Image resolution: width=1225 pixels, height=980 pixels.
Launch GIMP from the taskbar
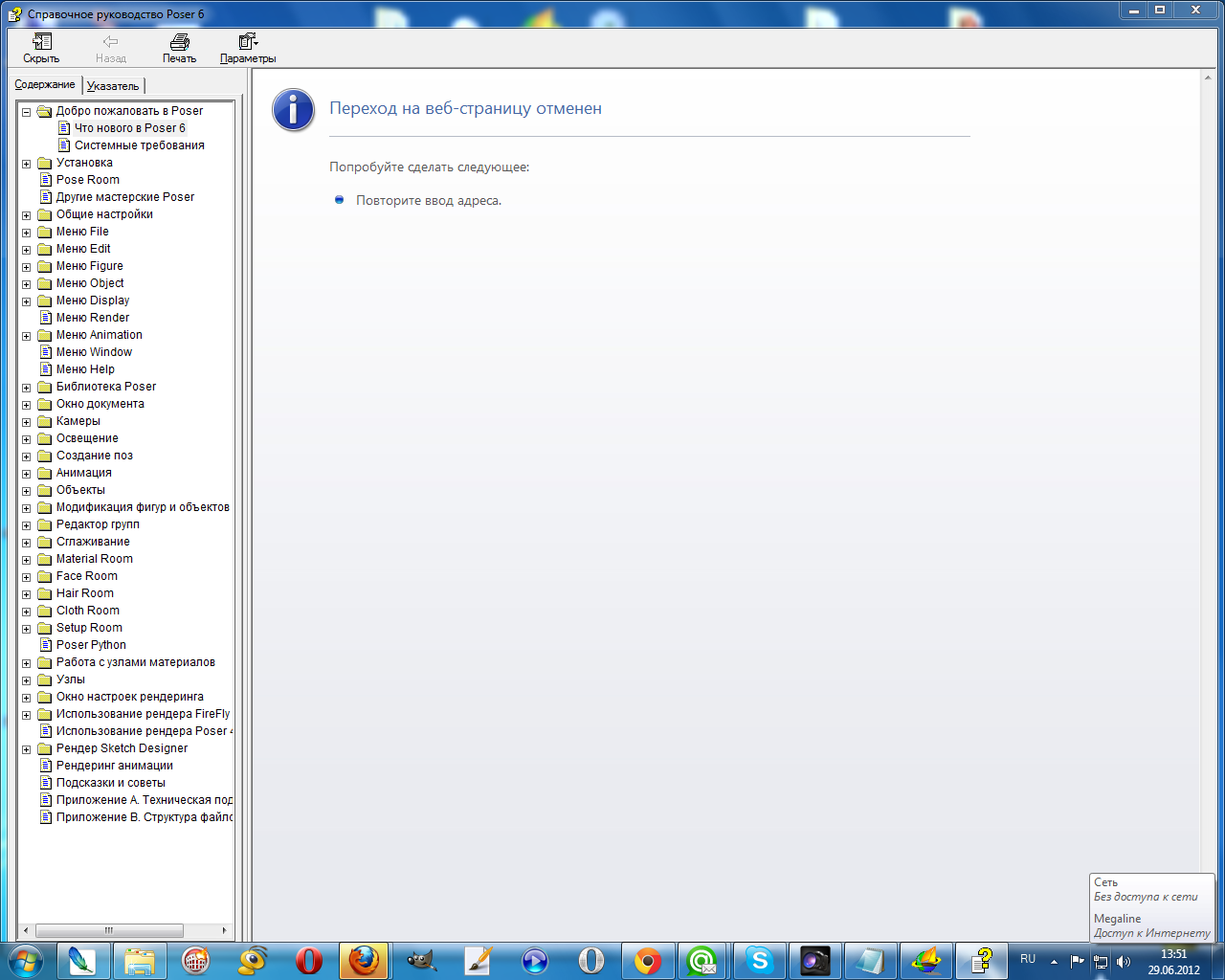(421, 960)
